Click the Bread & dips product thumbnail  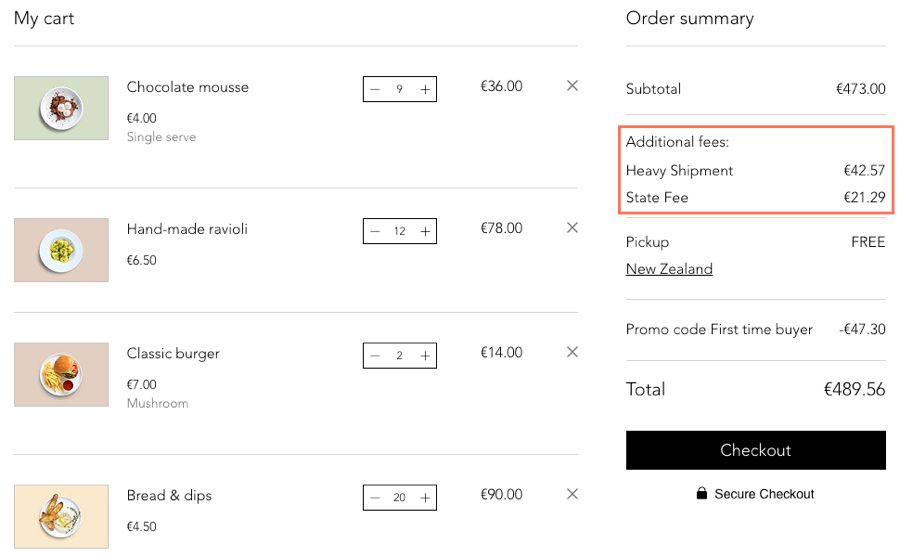(x=61, y=516)
